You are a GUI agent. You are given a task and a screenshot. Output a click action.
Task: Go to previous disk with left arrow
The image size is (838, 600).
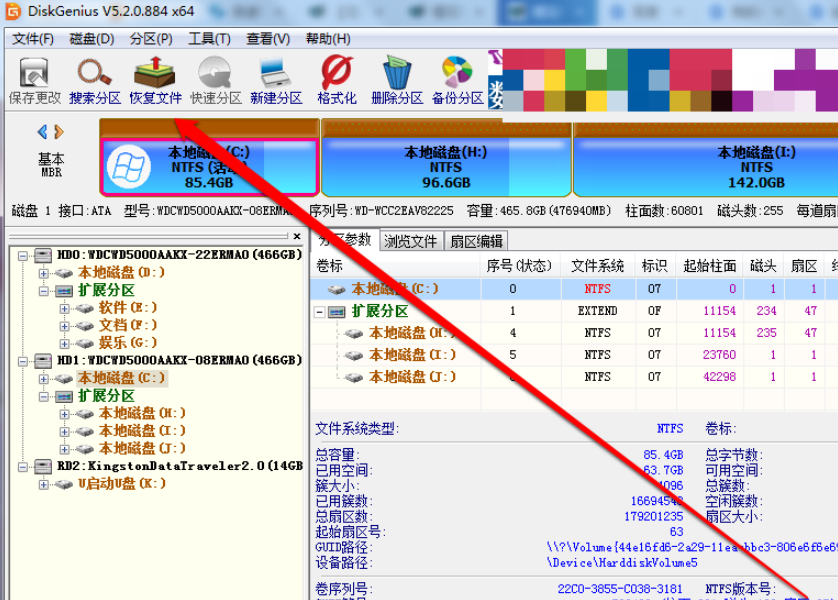[42, 132]
